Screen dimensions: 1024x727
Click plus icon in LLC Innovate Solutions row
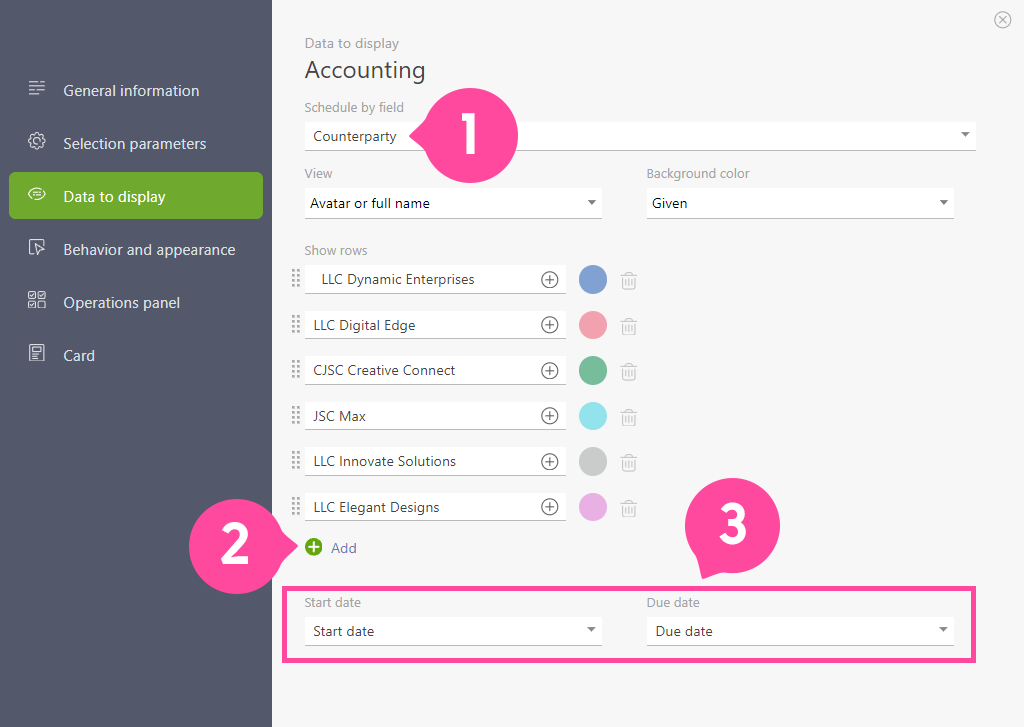click(x=550, y=461)
